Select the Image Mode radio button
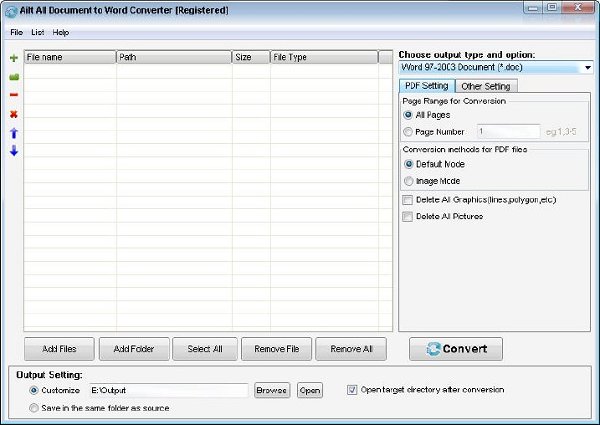This screenshot has height=425, width=600. coord(409,181)
